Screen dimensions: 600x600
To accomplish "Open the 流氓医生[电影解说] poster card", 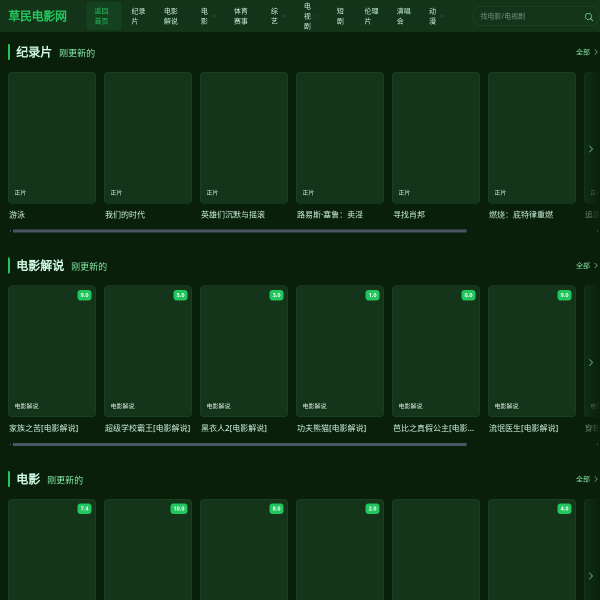I will 532,351.
